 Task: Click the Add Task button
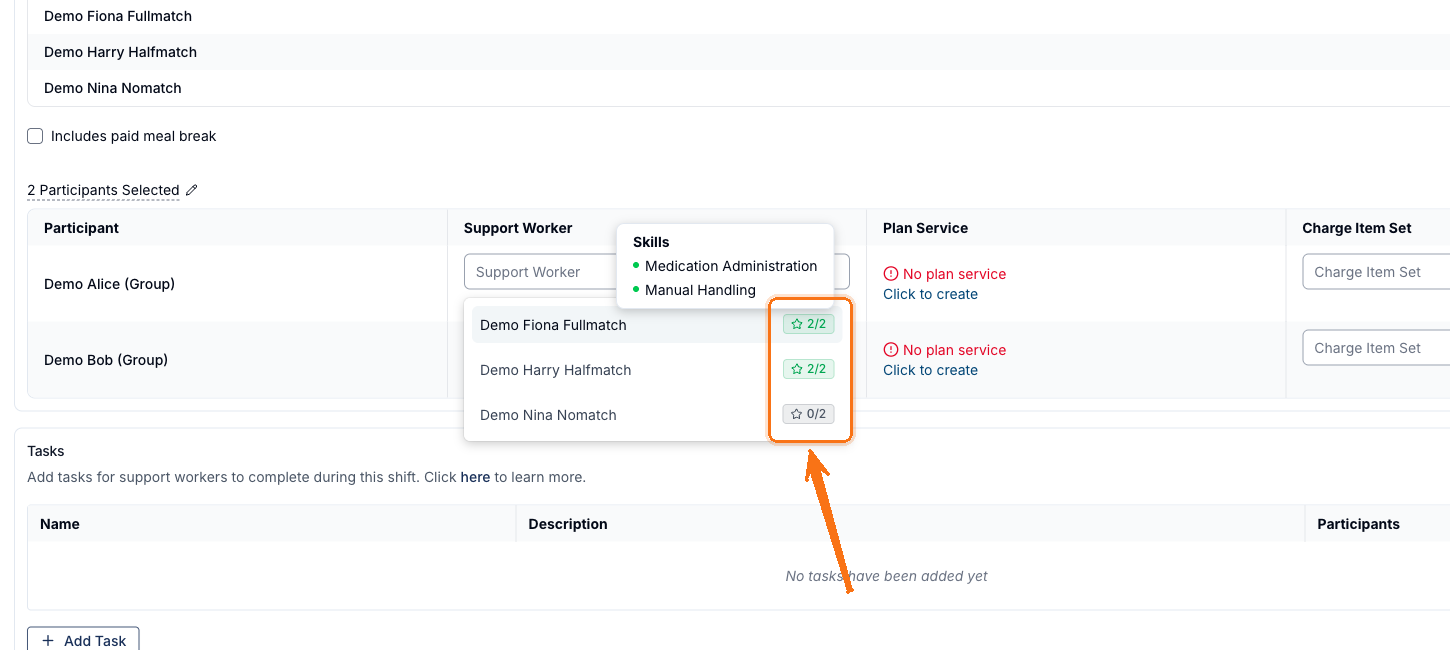83,640
